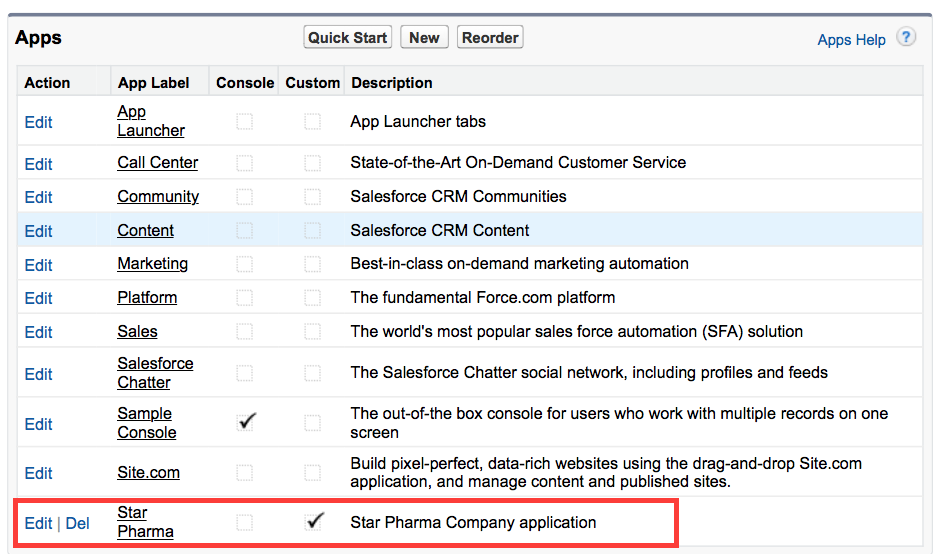
Task: Click Custom checkbox for Site.com row
Action: point(313,473)
